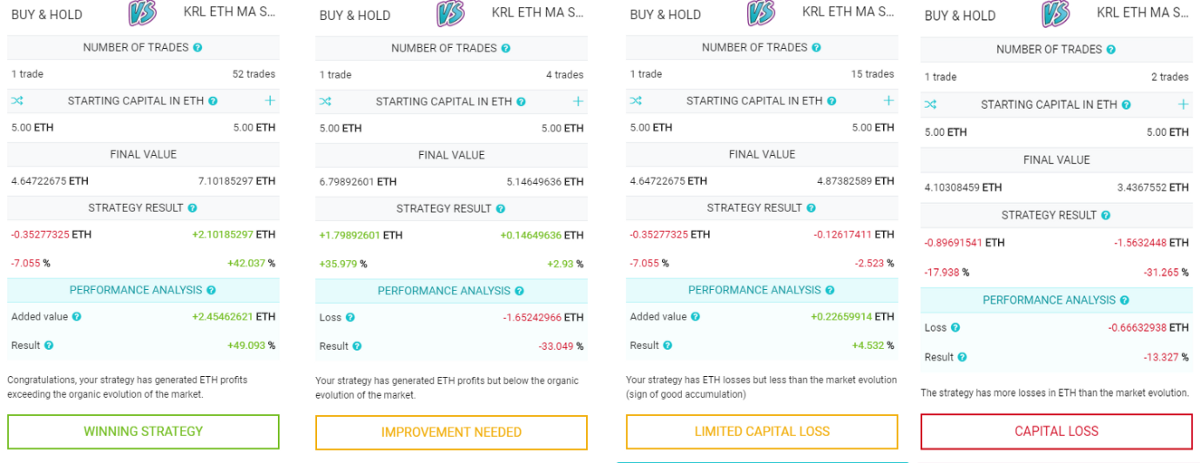
Task: Click help icon by fourth panel's STARTING CAPITAL IN ETH
Action: tap(1127, 104)
